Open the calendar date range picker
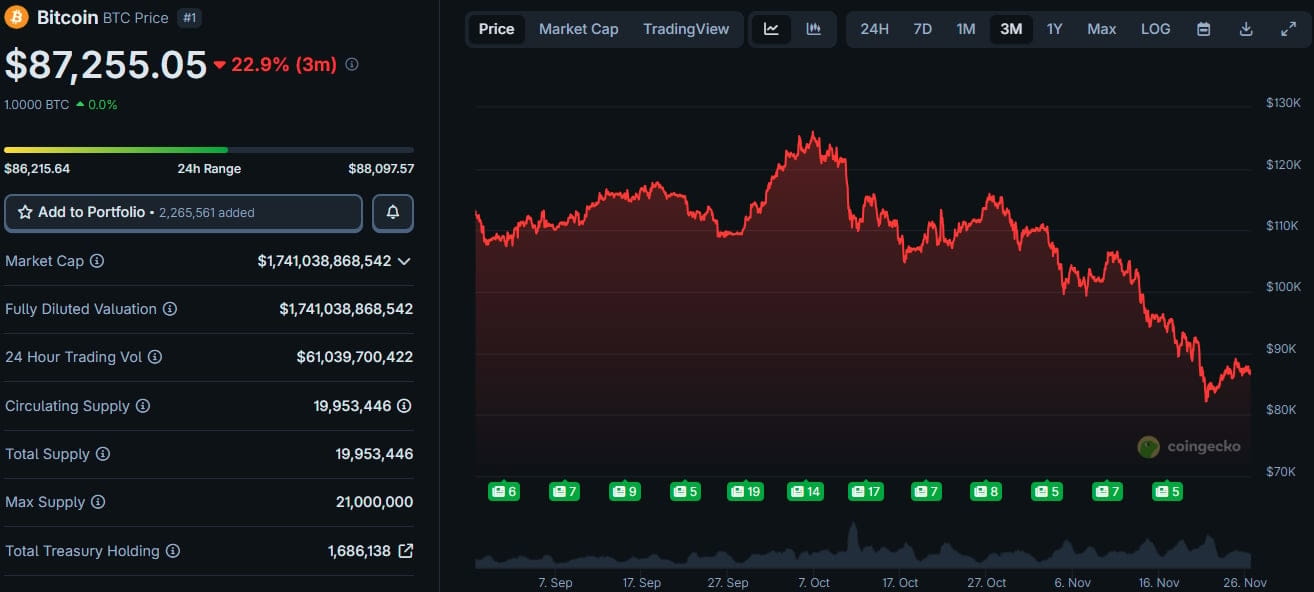This screenshot has width=1314, height=592. (x=1204, y=29)
